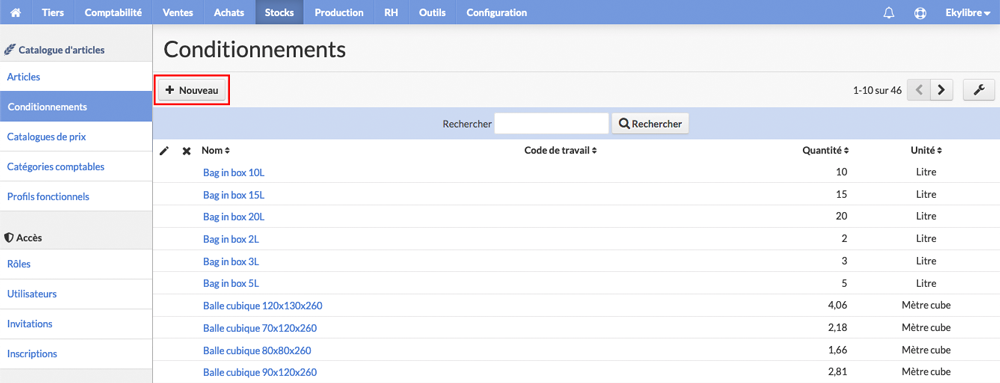
Task: Open Utilisateurs in the sidebar
Action: click(76, 294)
